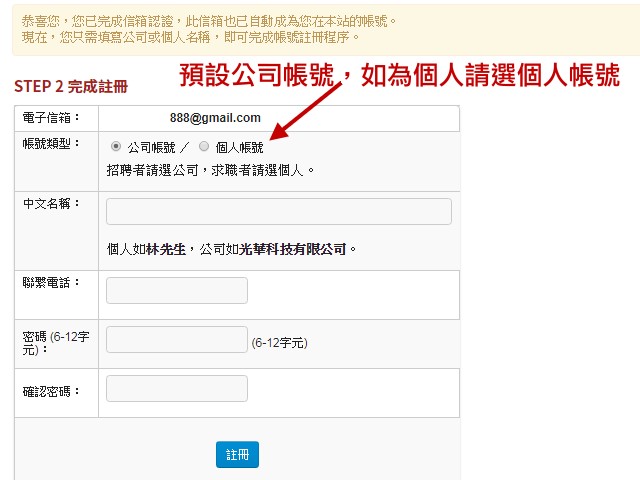Click the yellow 恭喜您 verification notice banner
Image resolution: width=640 pixels, height=480 pixels.
point(320,28)
